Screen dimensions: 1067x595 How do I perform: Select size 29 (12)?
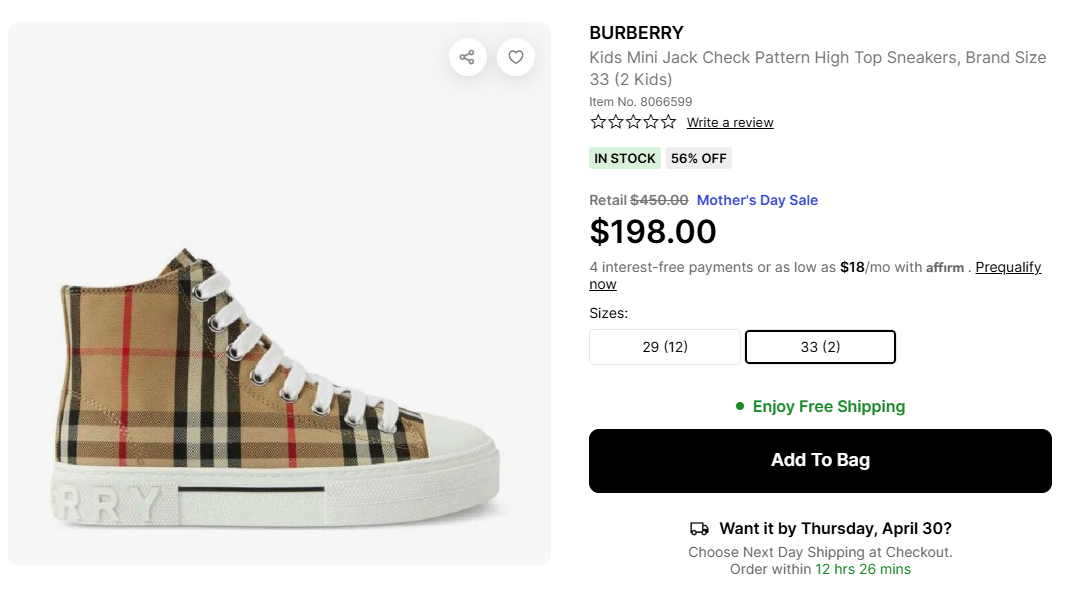point(665,347)
